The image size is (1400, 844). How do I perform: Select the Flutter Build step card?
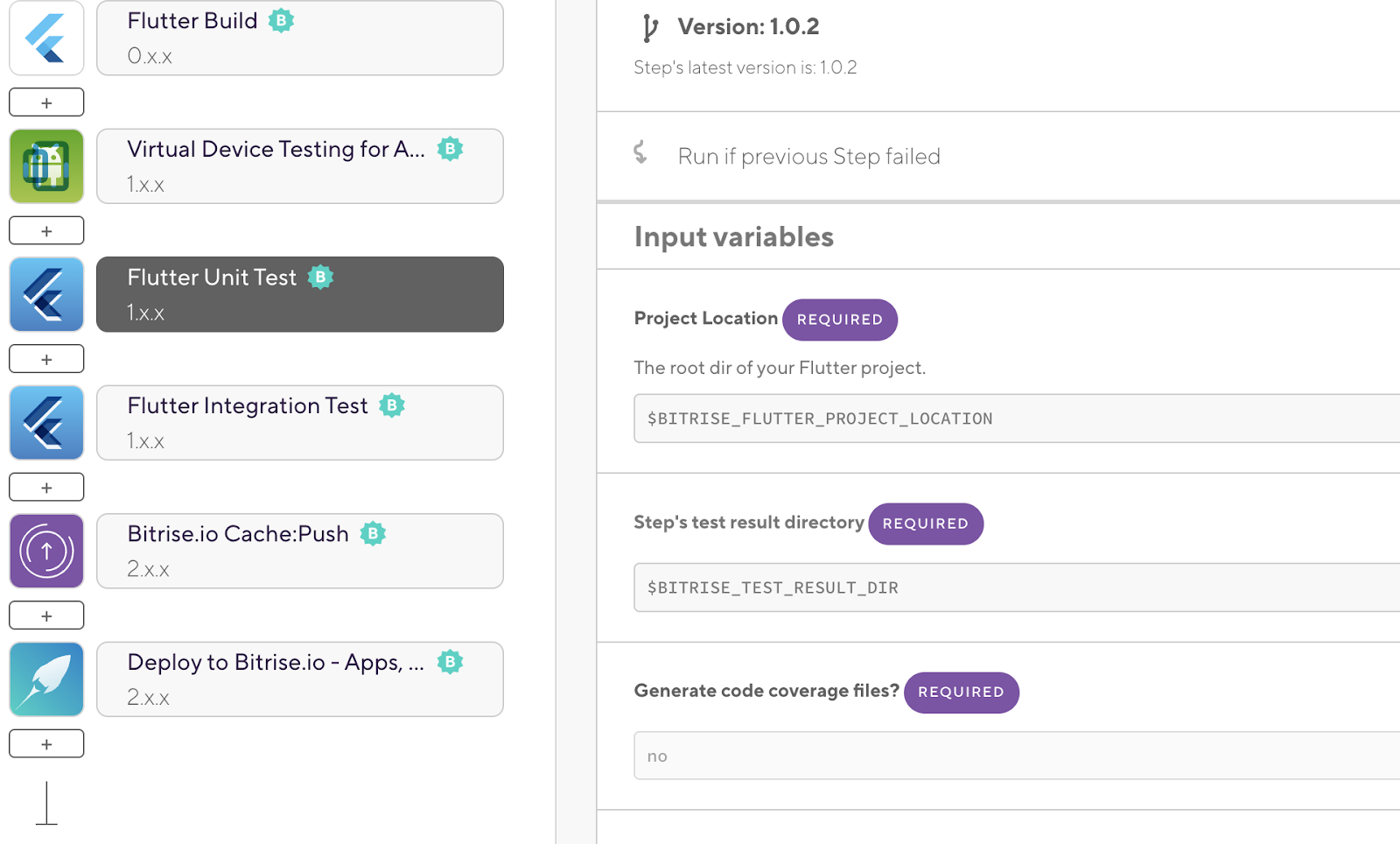[300, 38]
